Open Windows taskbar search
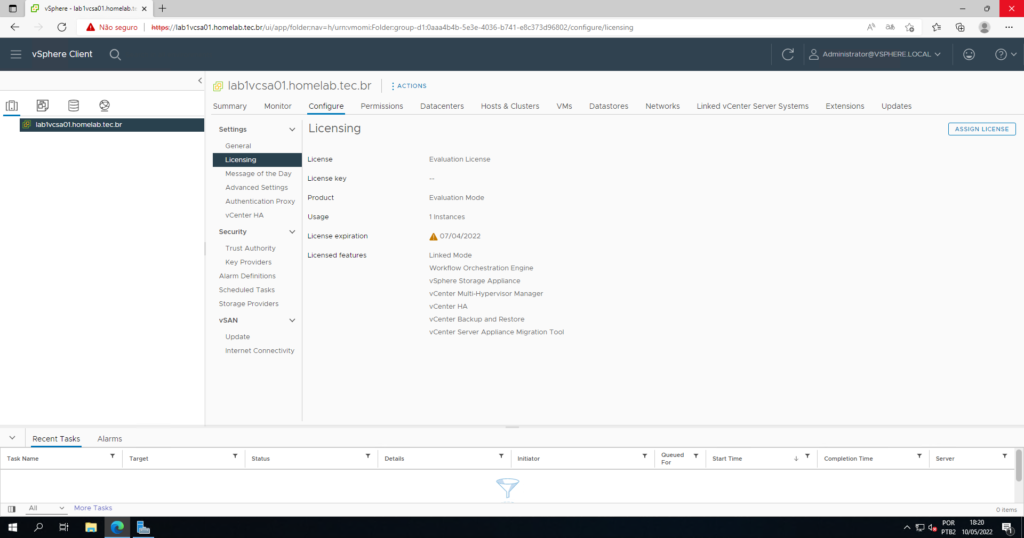Image resolution: width=1024 pixels, height=538 pixels. (x=39, y=528)
